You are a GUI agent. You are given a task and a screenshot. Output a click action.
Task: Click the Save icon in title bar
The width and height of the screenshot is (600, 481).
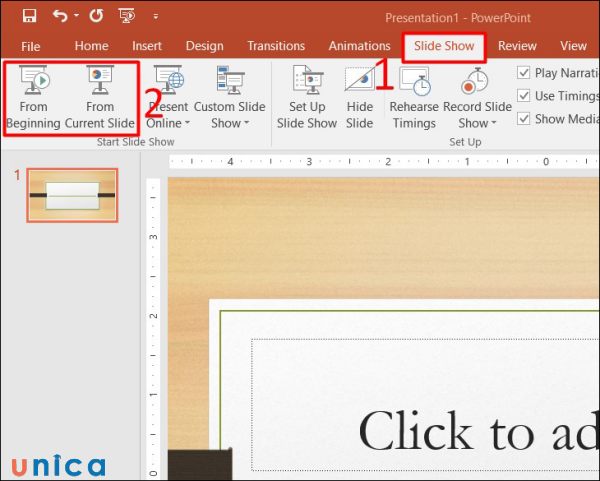[29, 17]
